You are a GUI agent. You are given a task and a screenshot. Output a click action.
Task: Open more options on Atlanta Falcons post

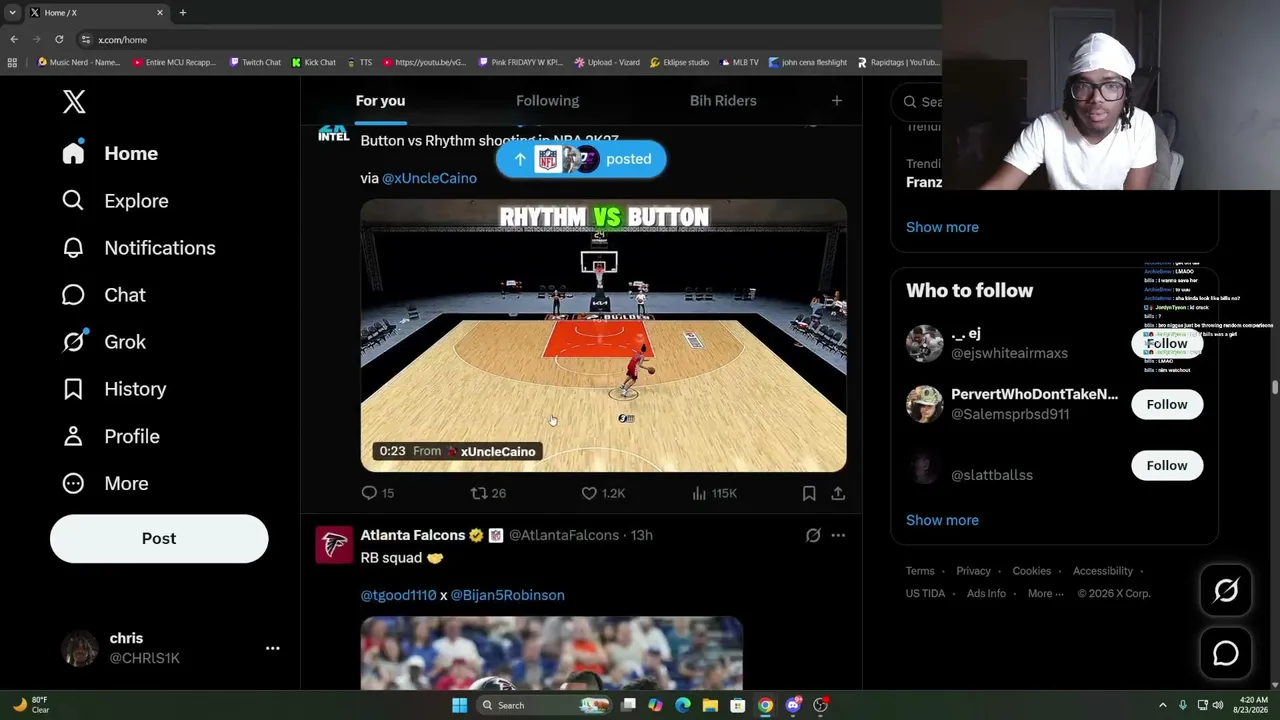point(838,535)
